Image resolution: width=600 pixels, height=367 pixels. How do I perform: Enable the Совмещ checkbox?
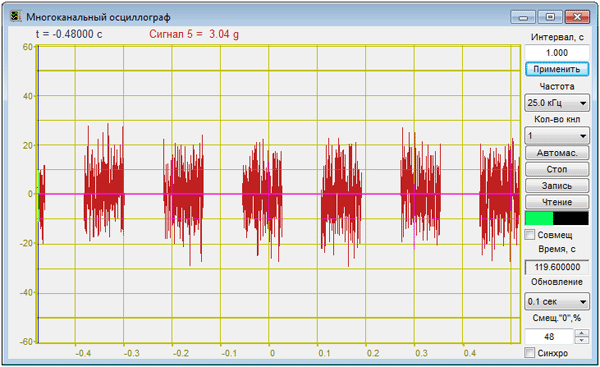(x=530, y=235)
